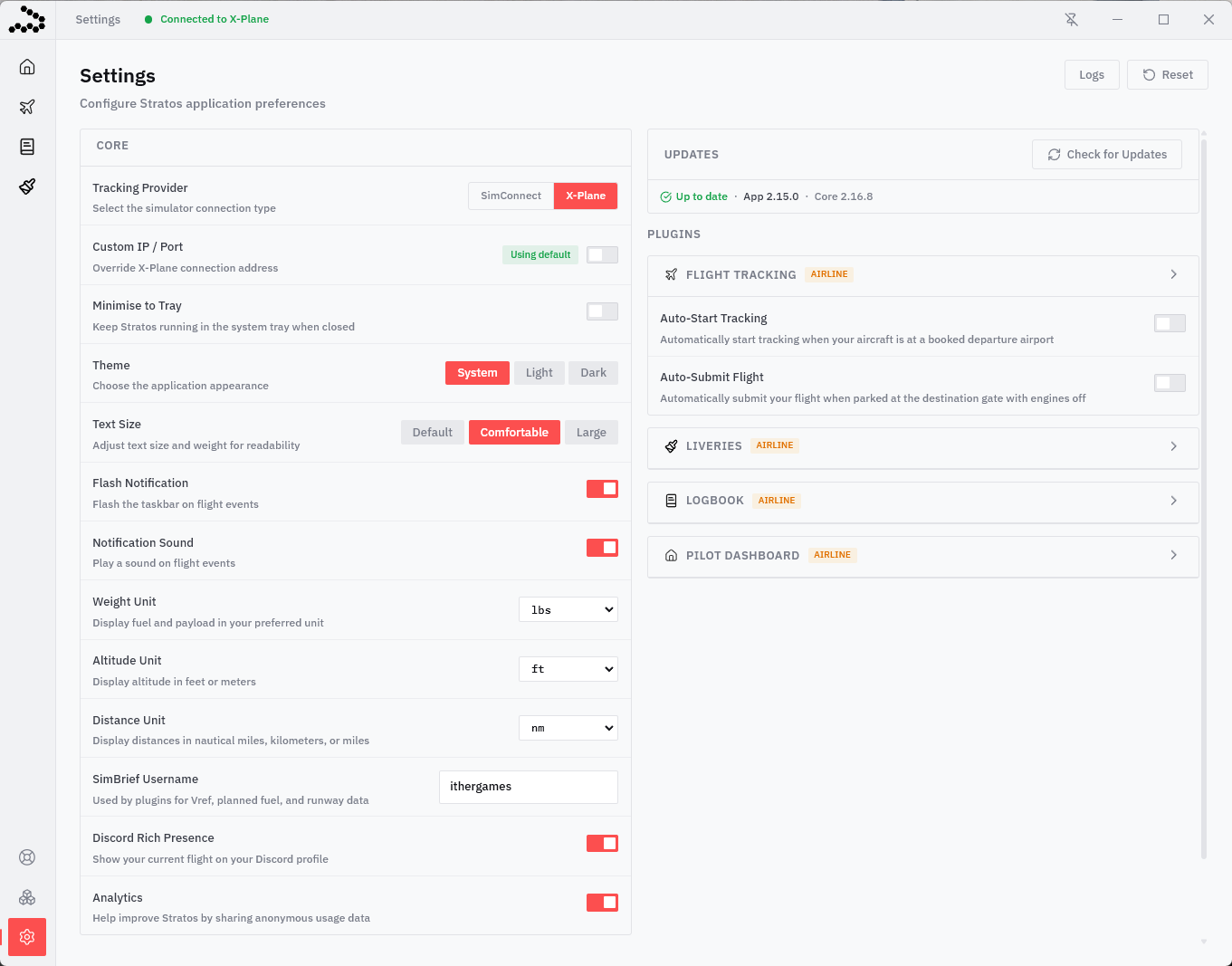Collapse the Flight Tracking chevron
This screenshot has width=1232, height=966.
[x=1173, y=274]
